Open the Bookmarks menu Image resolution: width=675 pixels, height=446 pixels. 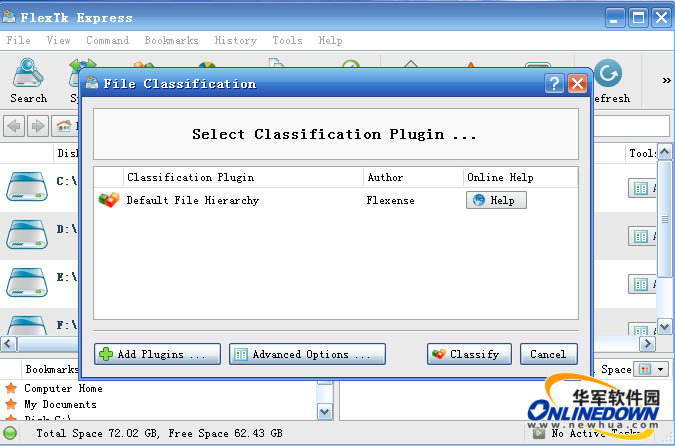pyautogui.click(x=172, y=40)
